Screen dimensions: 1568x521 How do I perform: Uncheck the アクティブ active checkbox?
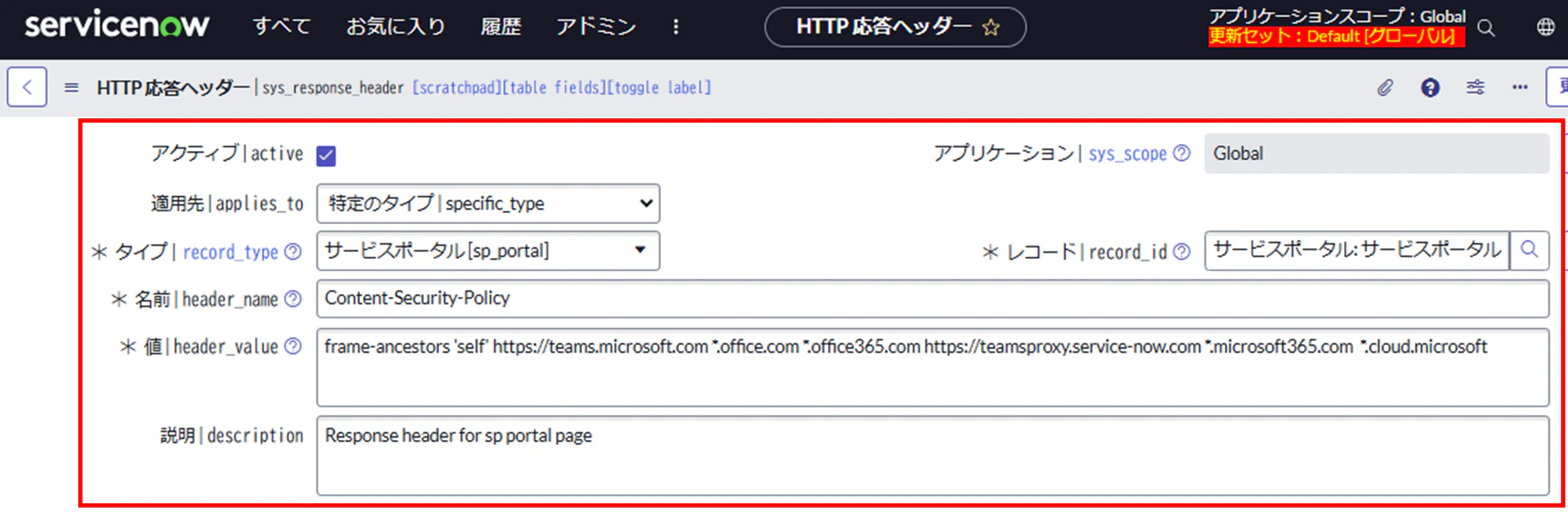click(326, 156)
